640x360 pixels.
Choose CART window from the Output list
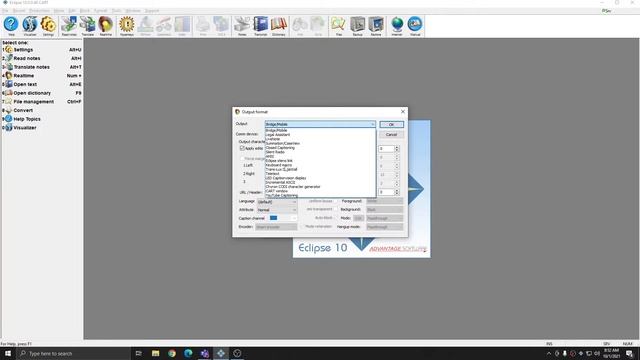click(x=320, y=191)
